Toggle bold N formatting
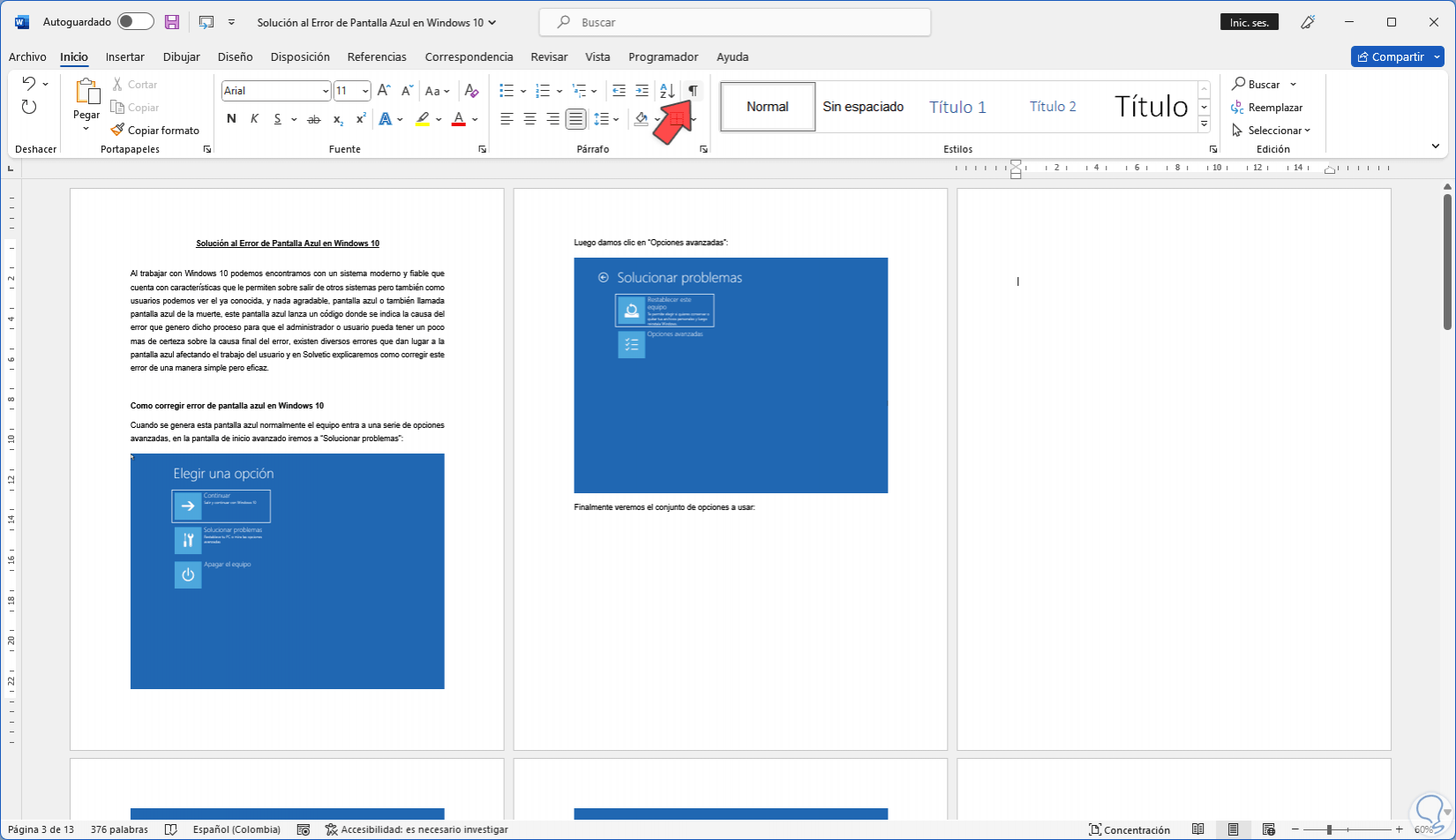This screenshot has width=1456, height=840. pyautogui.click(x=231, y=119)
